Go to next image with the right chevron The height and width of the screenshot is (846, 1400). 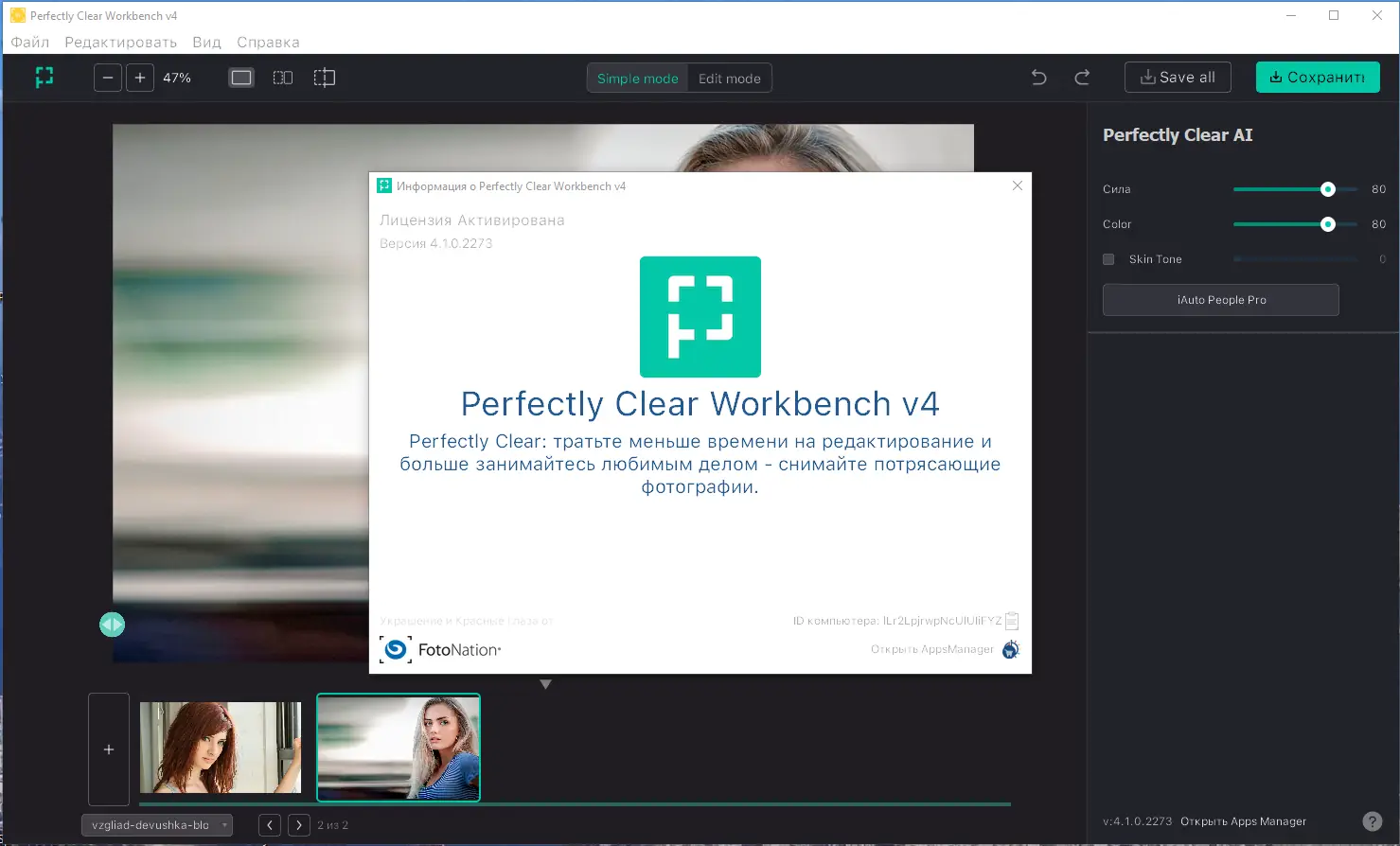click(298, 824)
